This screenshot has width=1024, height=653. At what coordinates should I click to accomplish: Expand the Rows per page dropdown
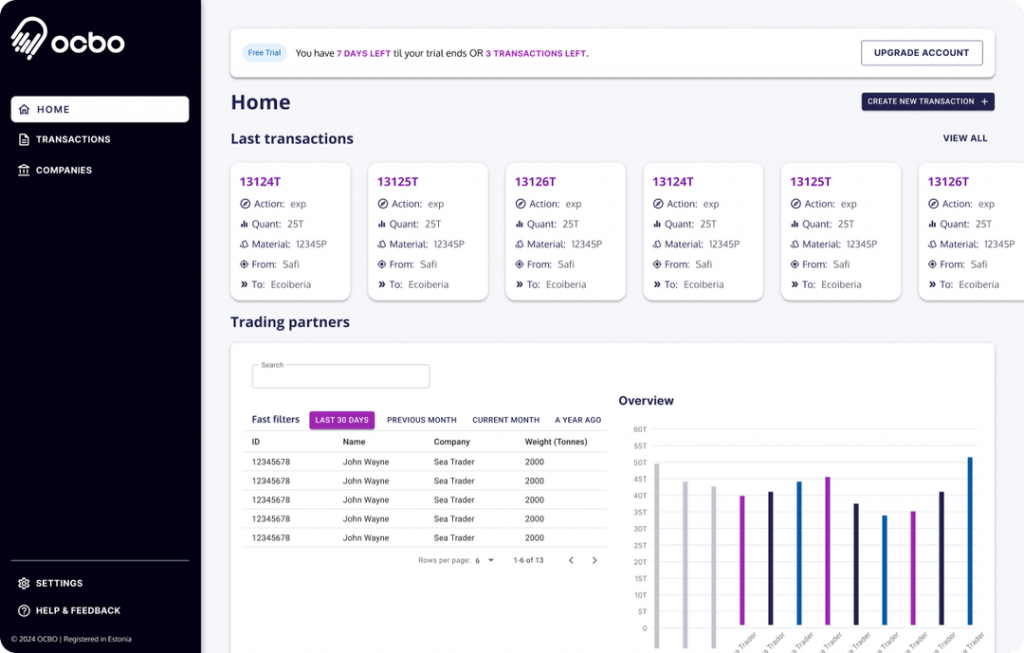485,561
